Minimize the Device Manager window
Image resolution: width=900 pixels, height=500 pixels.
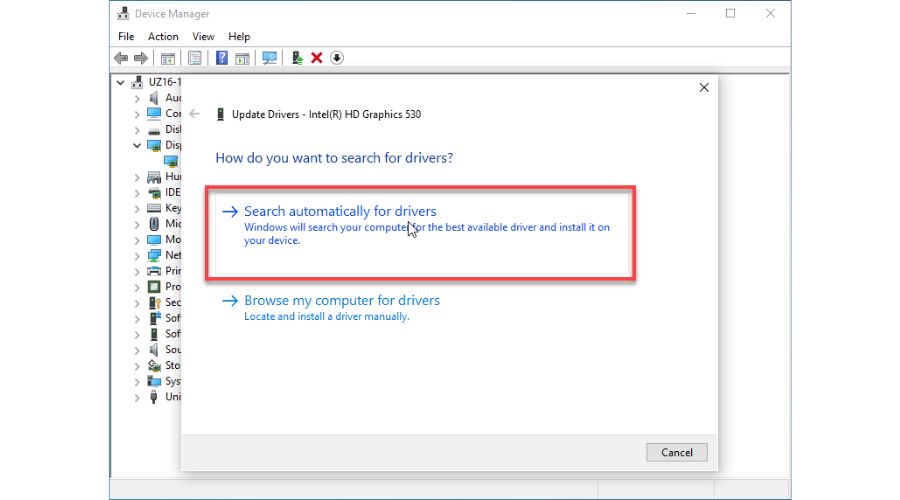pos(691,13)
